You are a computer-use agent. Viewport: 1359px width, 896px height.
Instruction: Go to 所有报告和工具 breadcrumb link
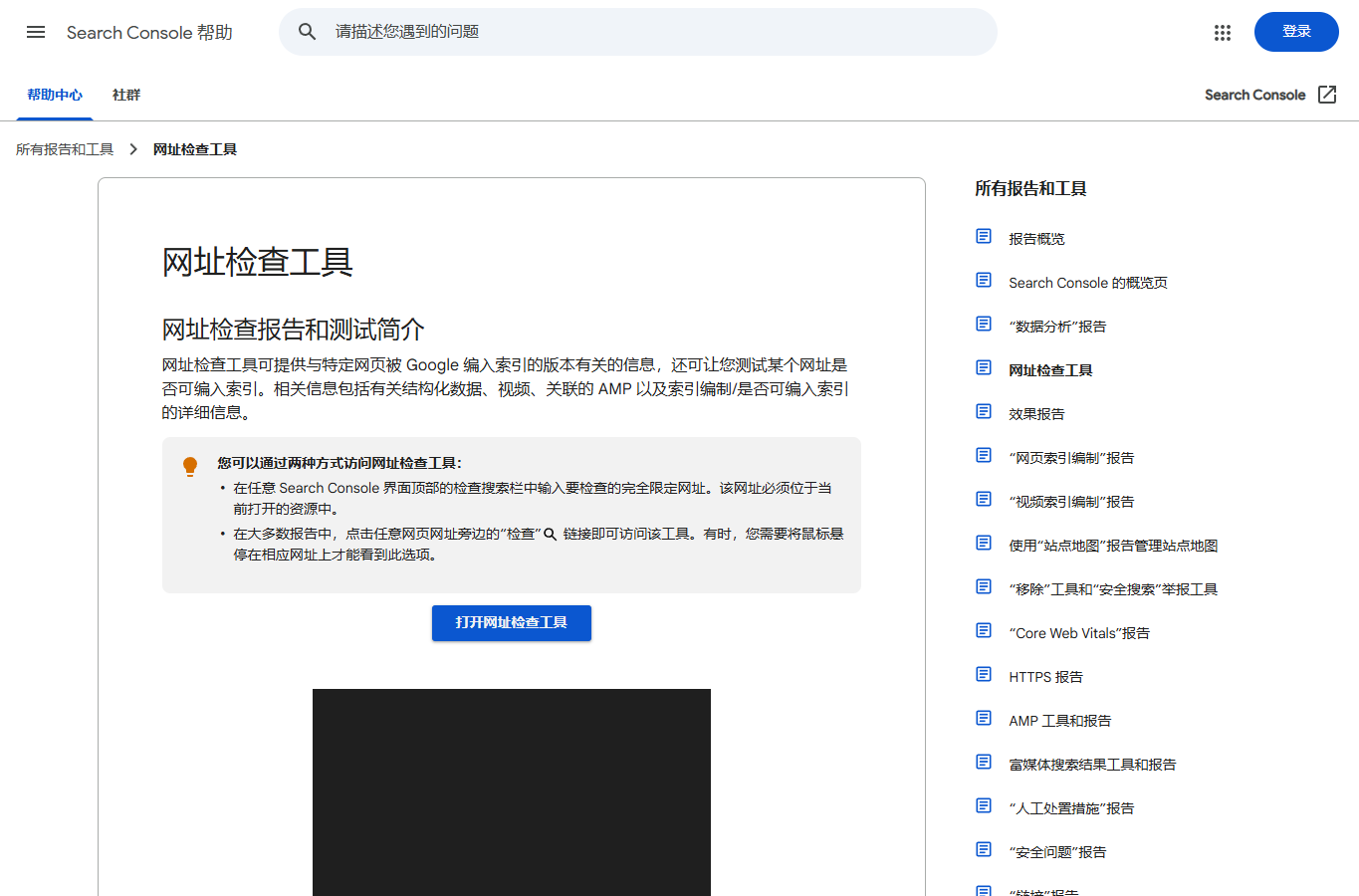coord(65,149)
